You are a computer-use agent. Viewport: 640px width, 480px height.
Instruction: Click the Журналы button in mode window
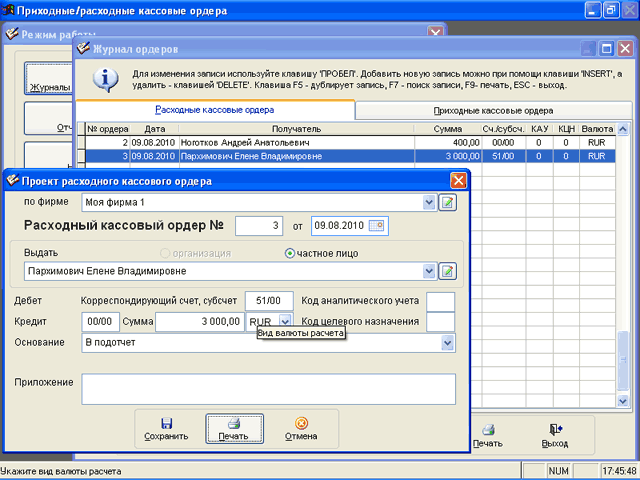(x=49, y=78)
